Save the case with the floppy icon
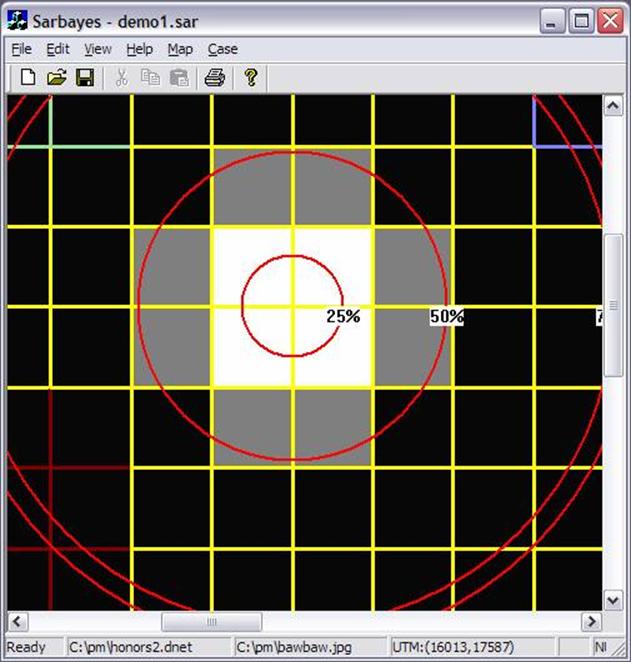Viewport: 631px width, 662px height. (85, 77)
